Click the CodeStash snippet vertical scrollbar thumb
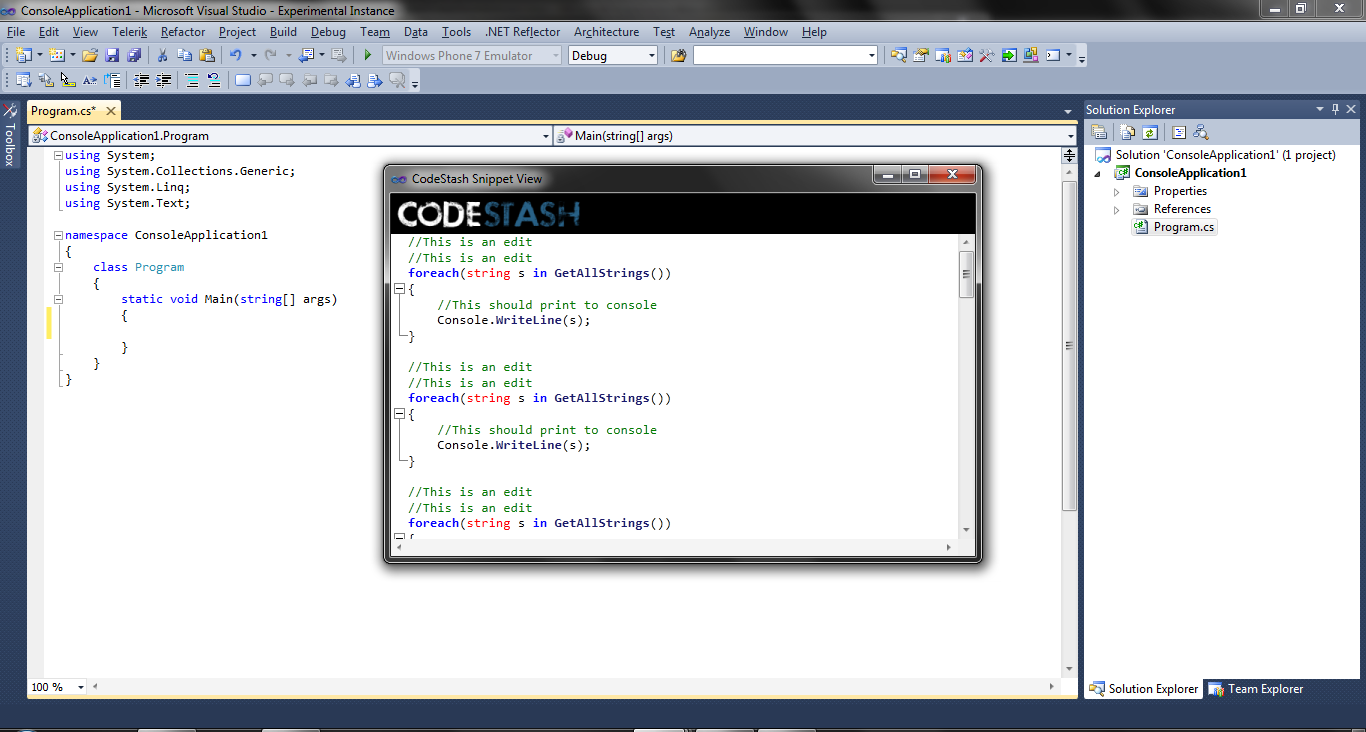1366x732 pixels. tap(966, 275)
